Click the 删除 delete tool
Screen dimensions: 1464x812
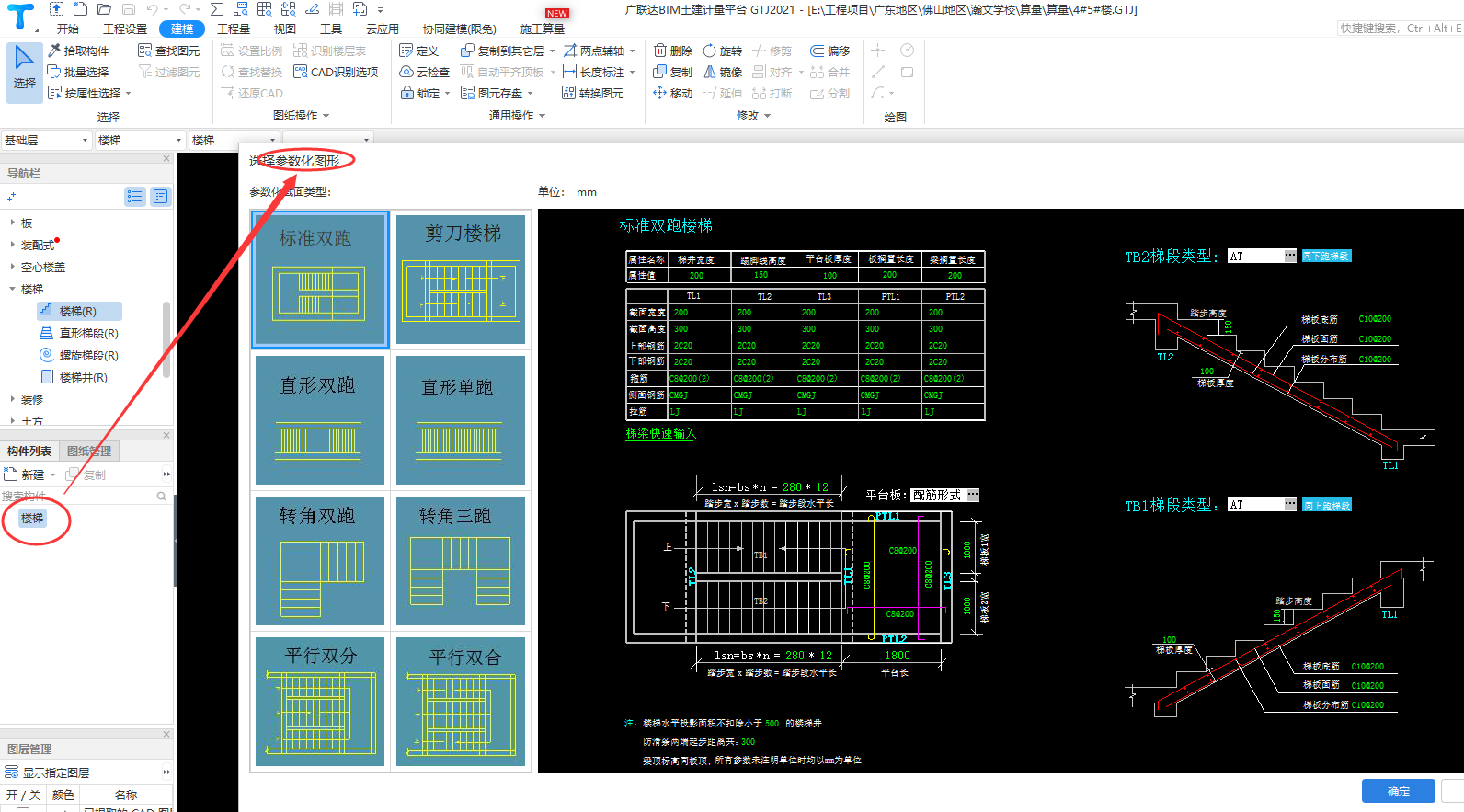(673, 51)
